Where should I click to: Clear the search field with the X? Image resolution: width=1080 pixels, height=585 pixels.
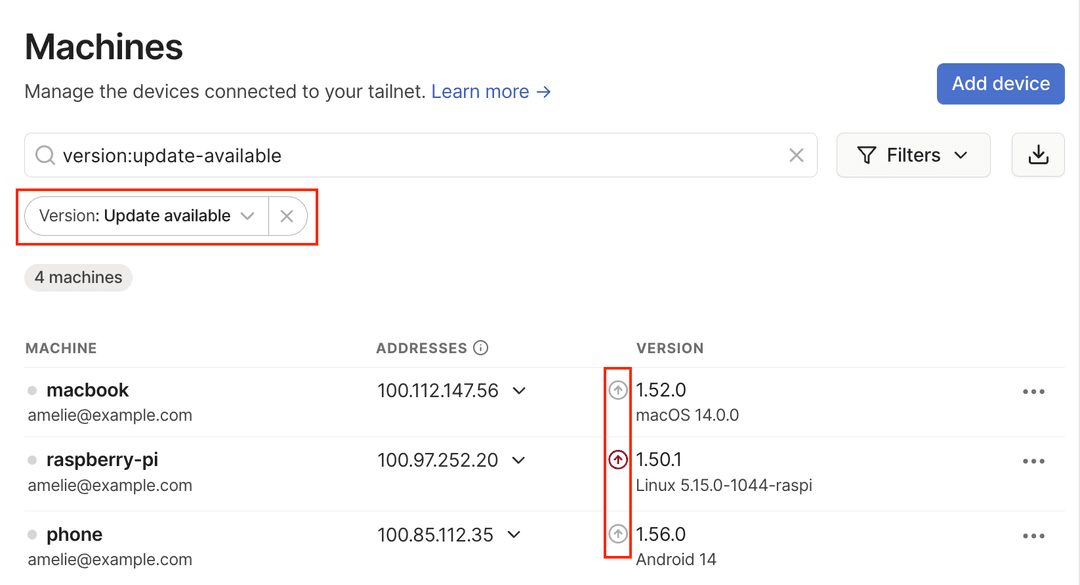pos(796,156)
